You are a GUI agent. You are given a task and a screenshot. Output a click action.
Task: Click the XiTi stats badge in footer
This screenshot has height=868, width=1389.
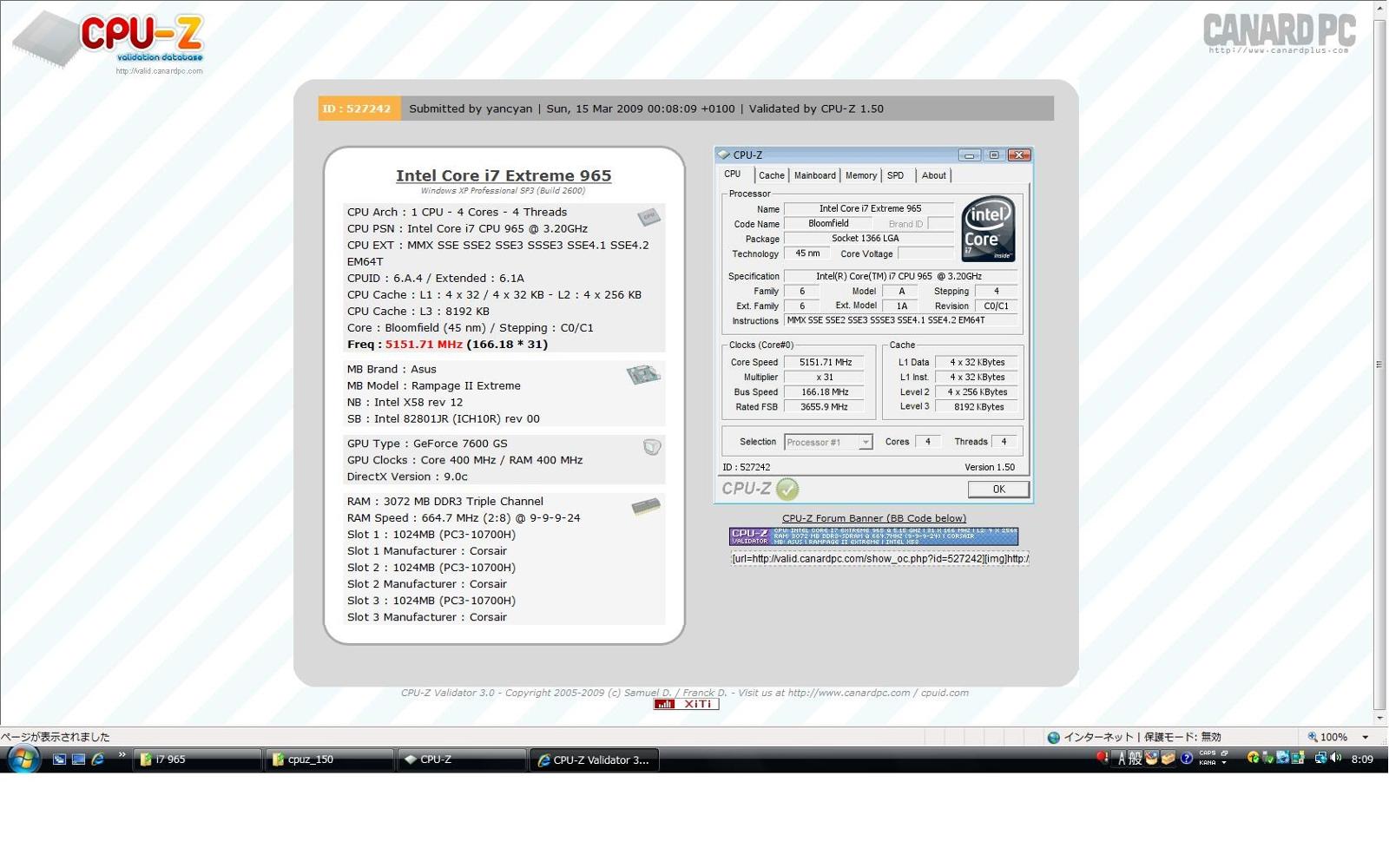(x=686, y=704)
